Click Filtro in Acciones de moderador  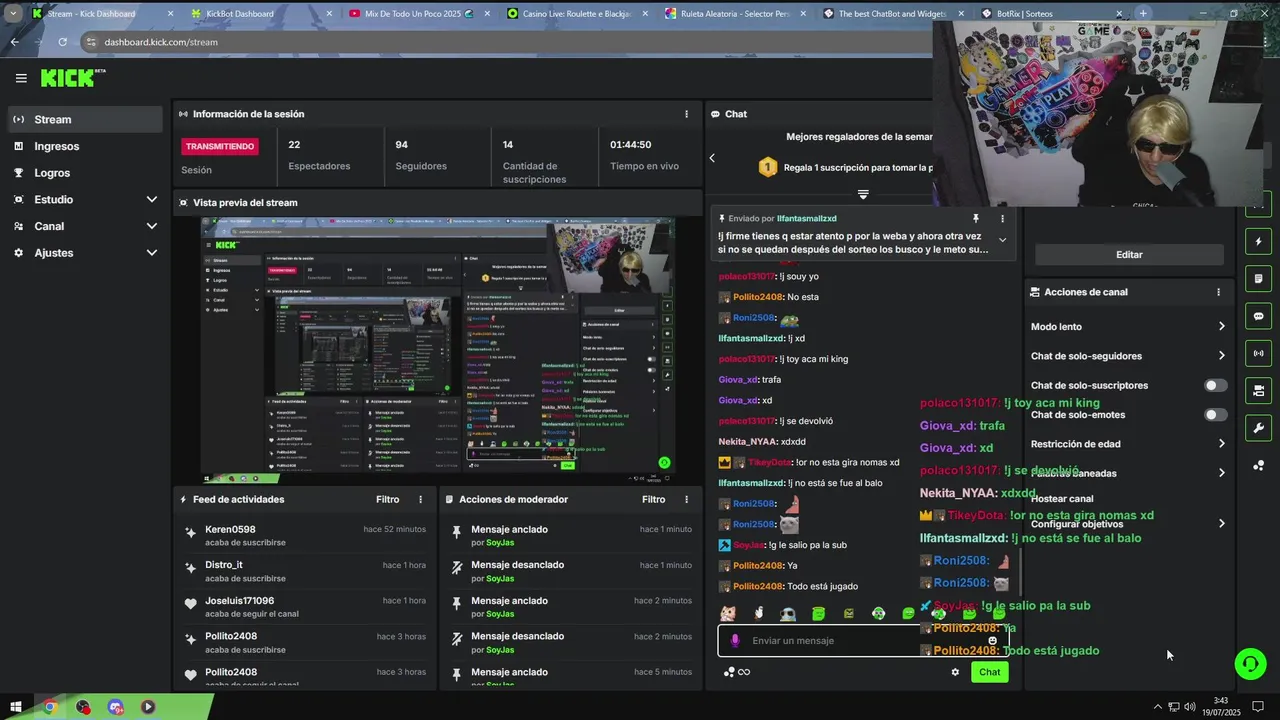(x=653, y=499)
